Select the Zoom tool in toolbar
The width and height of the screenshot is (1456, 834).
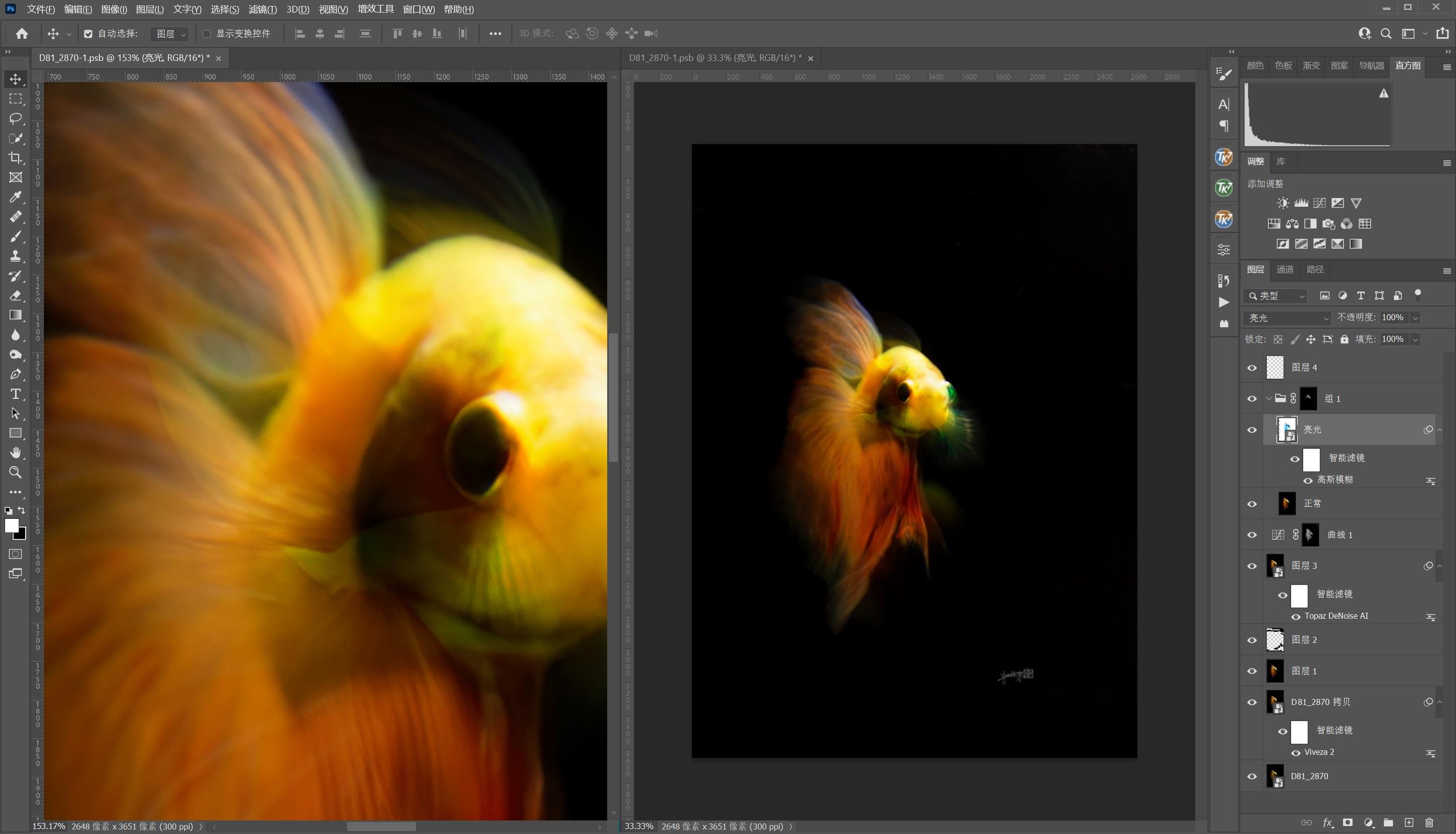click(x=16, y=472)
